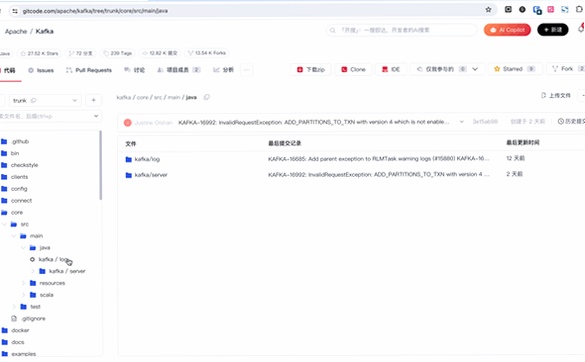This screenshot has height=362, width=585.
Task: Expand the resources folder node
Action: [23, 283]
